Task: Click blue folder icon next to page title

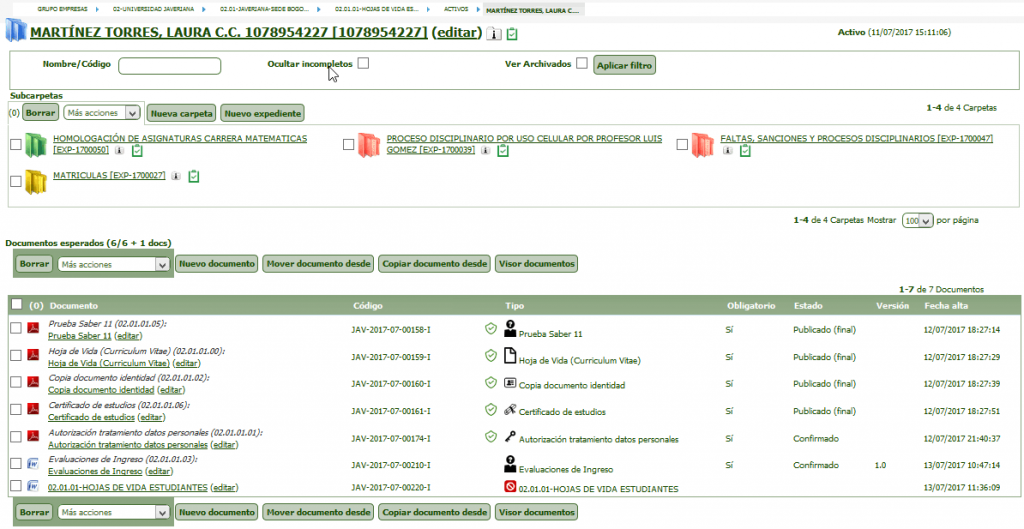Action: coord(16,31)
